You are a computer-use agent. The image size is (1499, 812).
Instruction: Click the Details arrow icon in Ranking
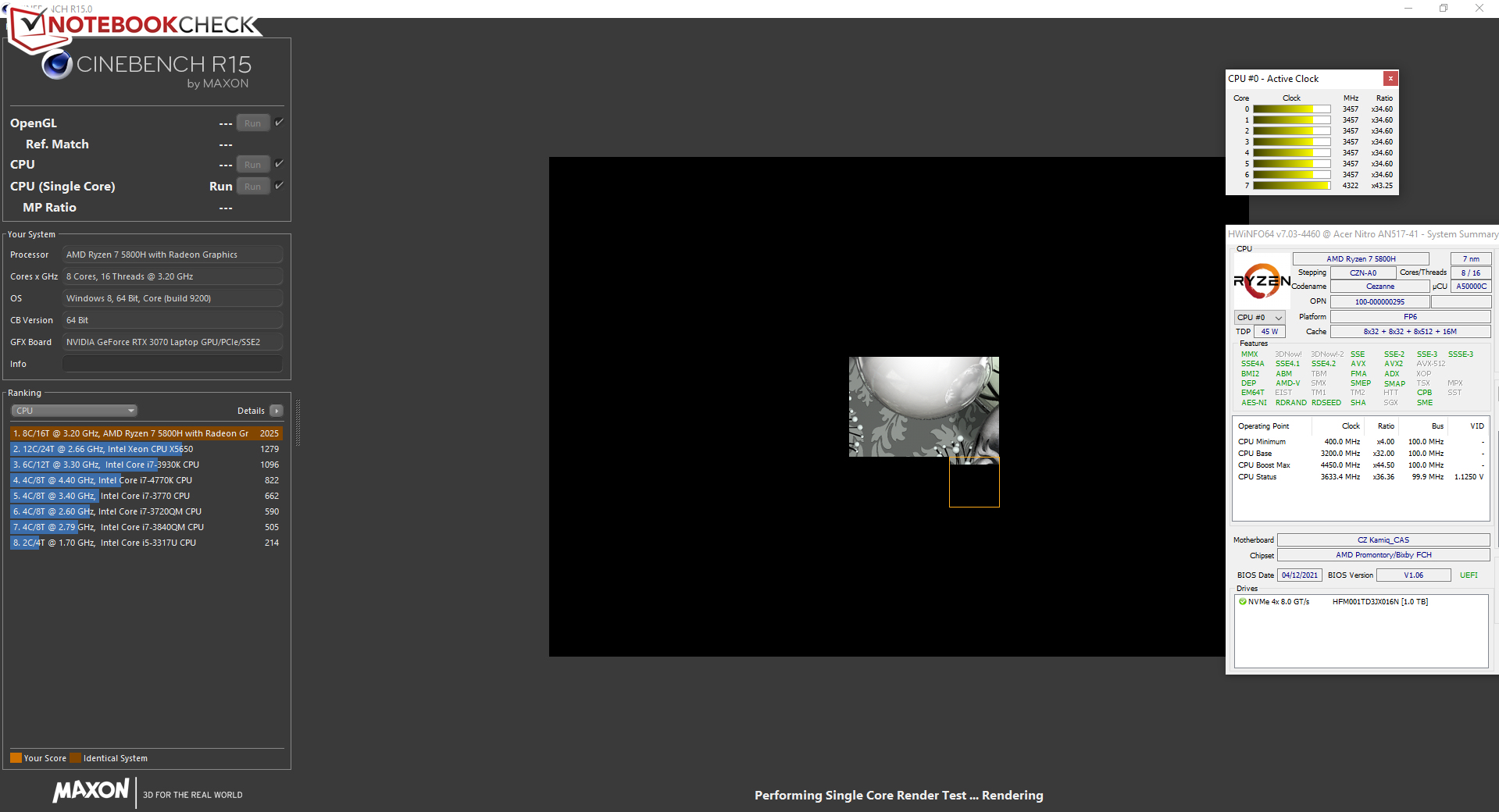tap(276, 411)
